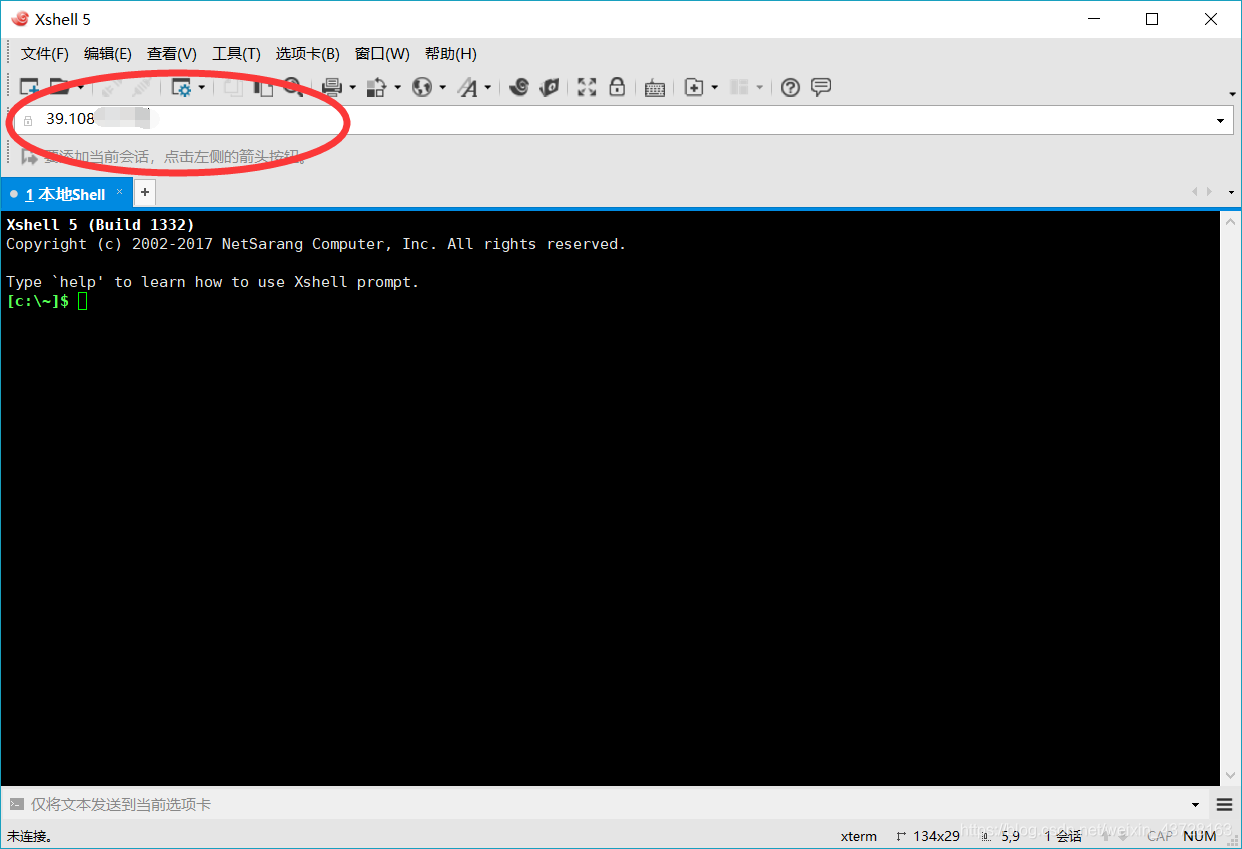Expand the Open session folder dropdown arrow
This screenshot has height=849, width=1242.
pos(79,88)
